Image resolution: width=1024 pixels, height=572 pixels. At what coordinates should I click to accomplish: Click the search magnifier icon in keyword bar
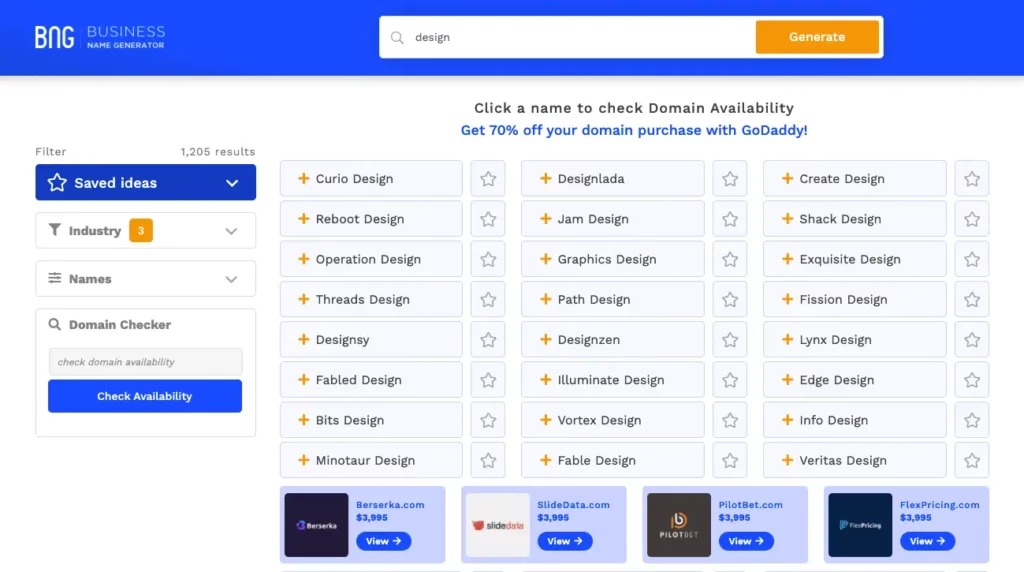(x=397, y=38)
